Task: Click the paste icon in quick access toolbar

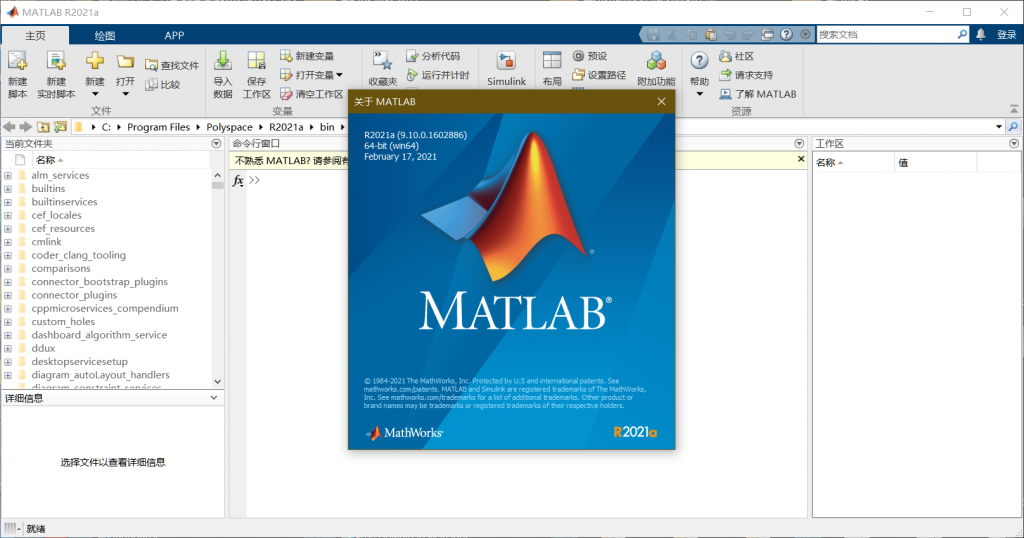Action: pyautogui.click(x=711, y=35)
